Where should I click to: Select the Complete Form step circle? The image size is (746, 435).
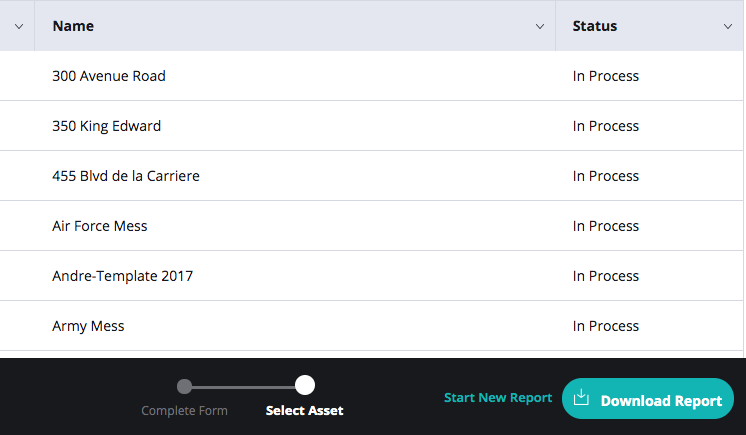(184, 386)
